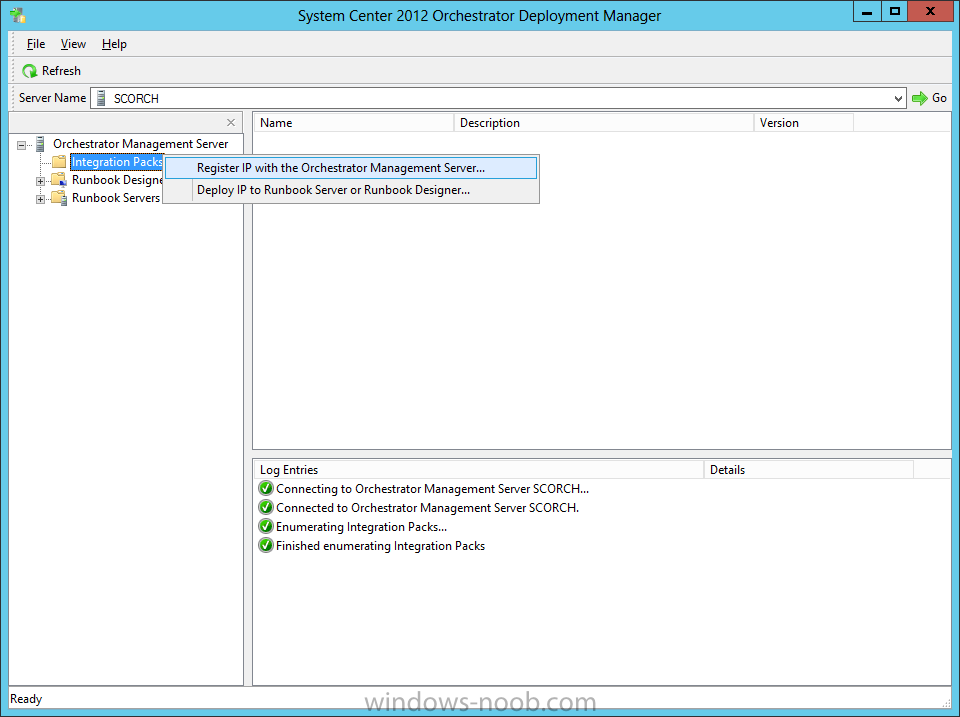Expand the Runbook Designers node
Screen dimensions: 960x717
click(40, 181)
